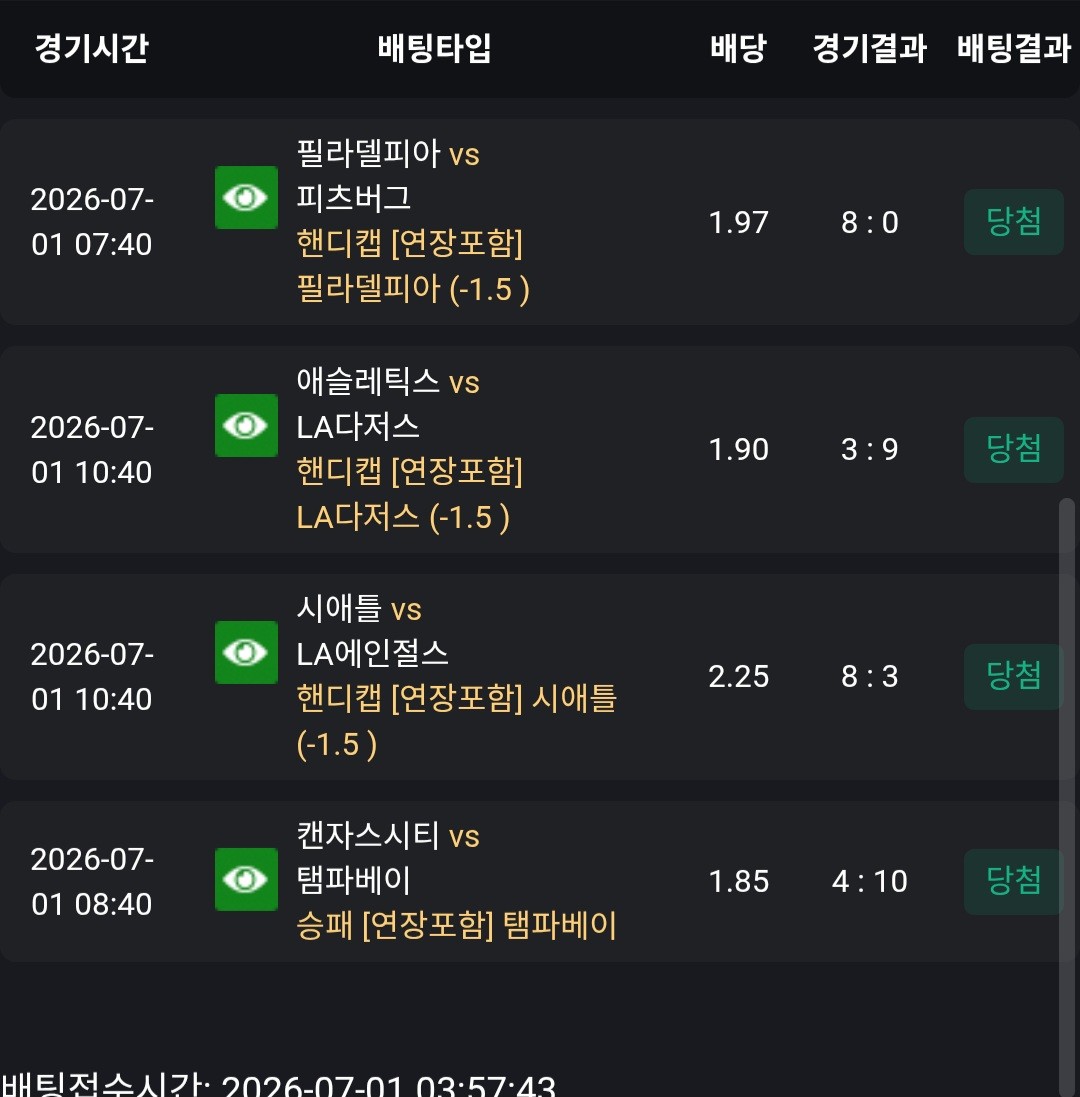The height and width of the screenshot is (1097, 1080).
Task: Click the eye icon for 시애틀 vs LA에인절스
Action: 246,652
